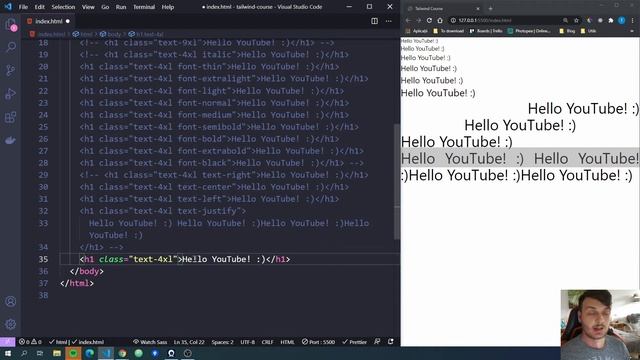Image resolution: width=640 pixels, height=360 pixels.
Task: Open the Edit menu
Action: tap(40, 7)
